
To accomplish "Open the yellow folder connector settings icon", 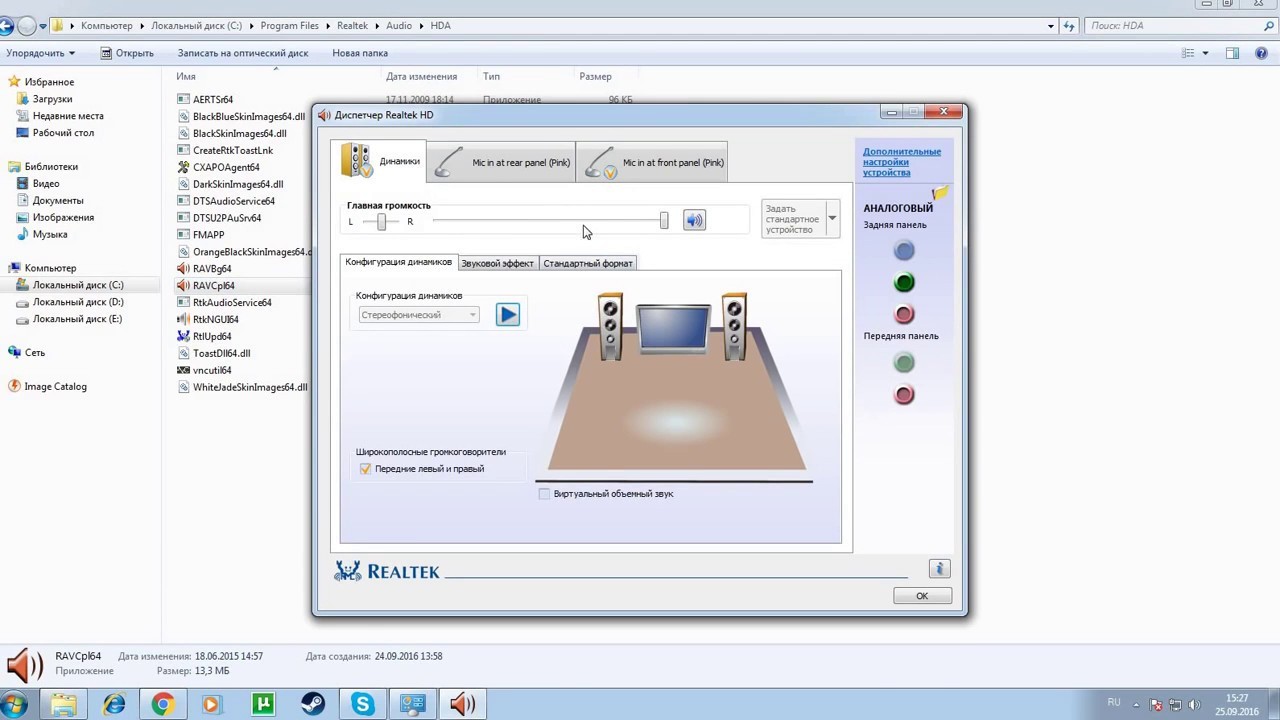I will click(940, 193).
